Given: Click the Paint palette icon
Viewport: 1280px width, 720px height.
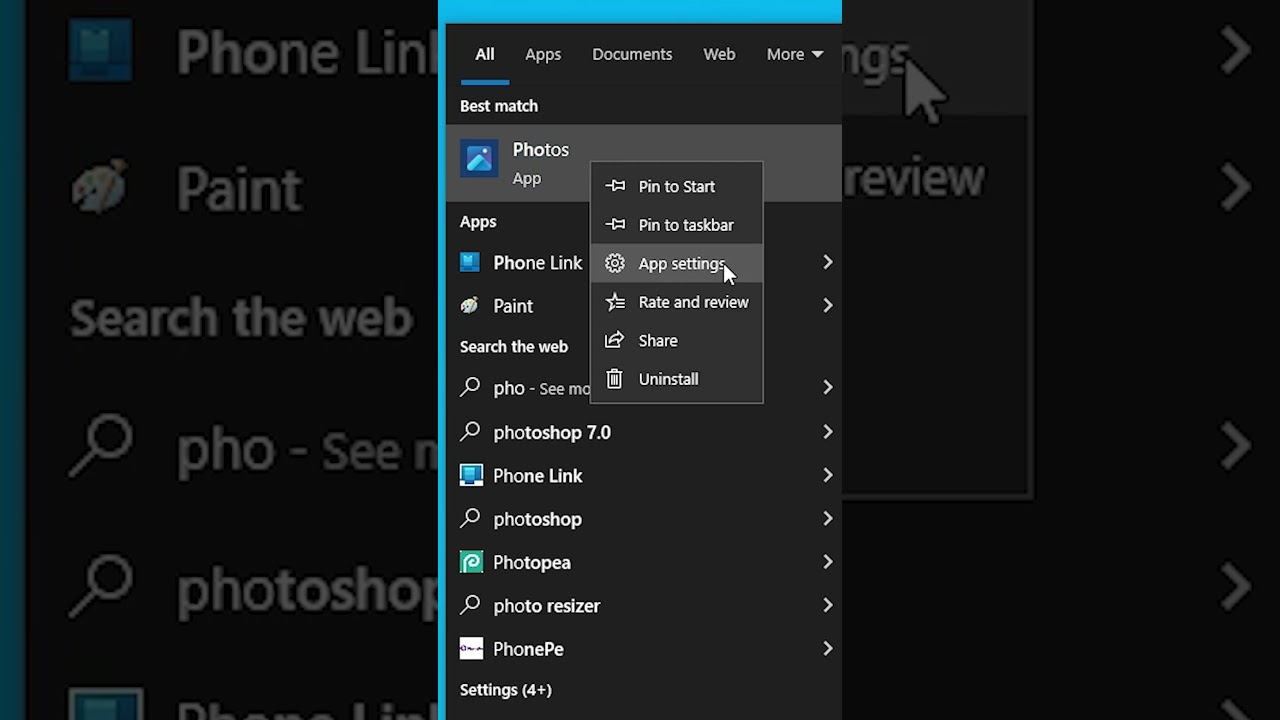Looking at the screenshot, I should pyautogui.click(x=470, y=305).
